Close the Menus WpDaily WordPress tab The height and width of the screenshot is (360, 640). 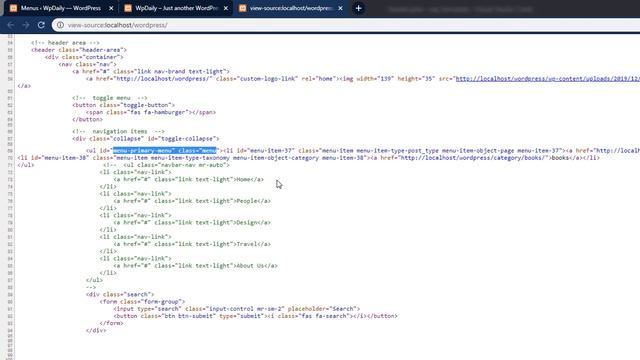[x=111, y=8]
